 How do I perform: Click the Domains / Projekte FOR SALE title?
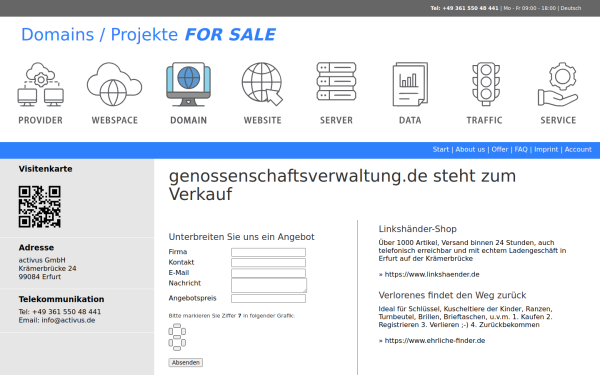pos(148,34)
